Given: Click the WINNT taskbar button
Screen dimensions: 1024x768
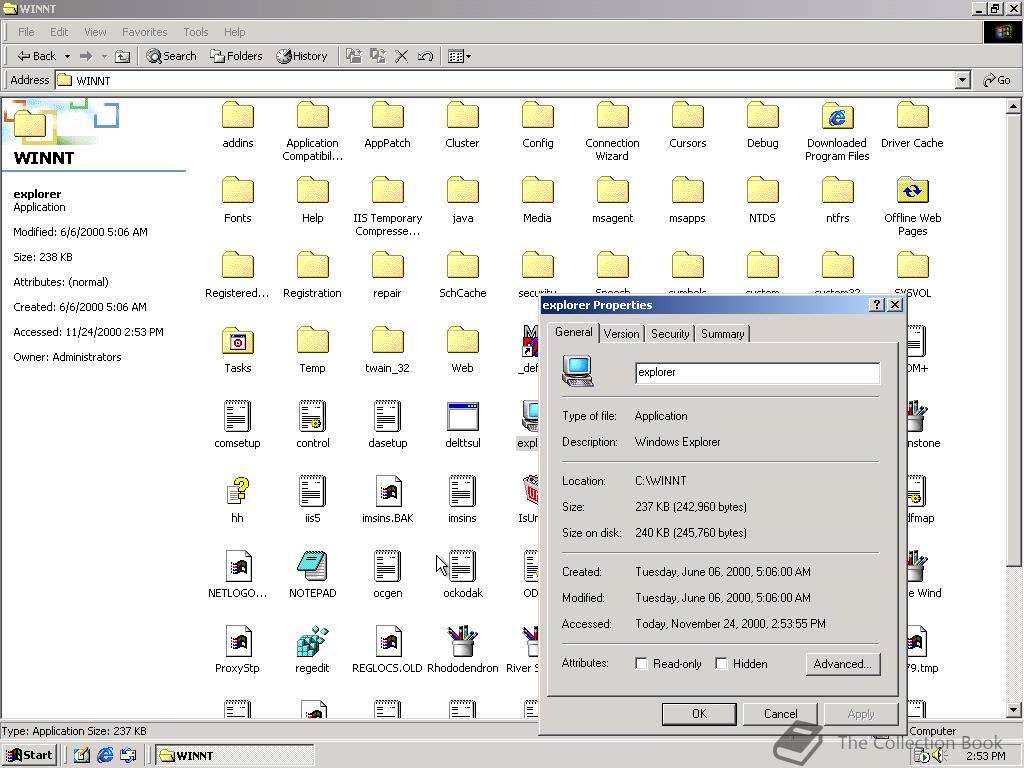Looking at the screenshot, I should click(x=235, y=756).
